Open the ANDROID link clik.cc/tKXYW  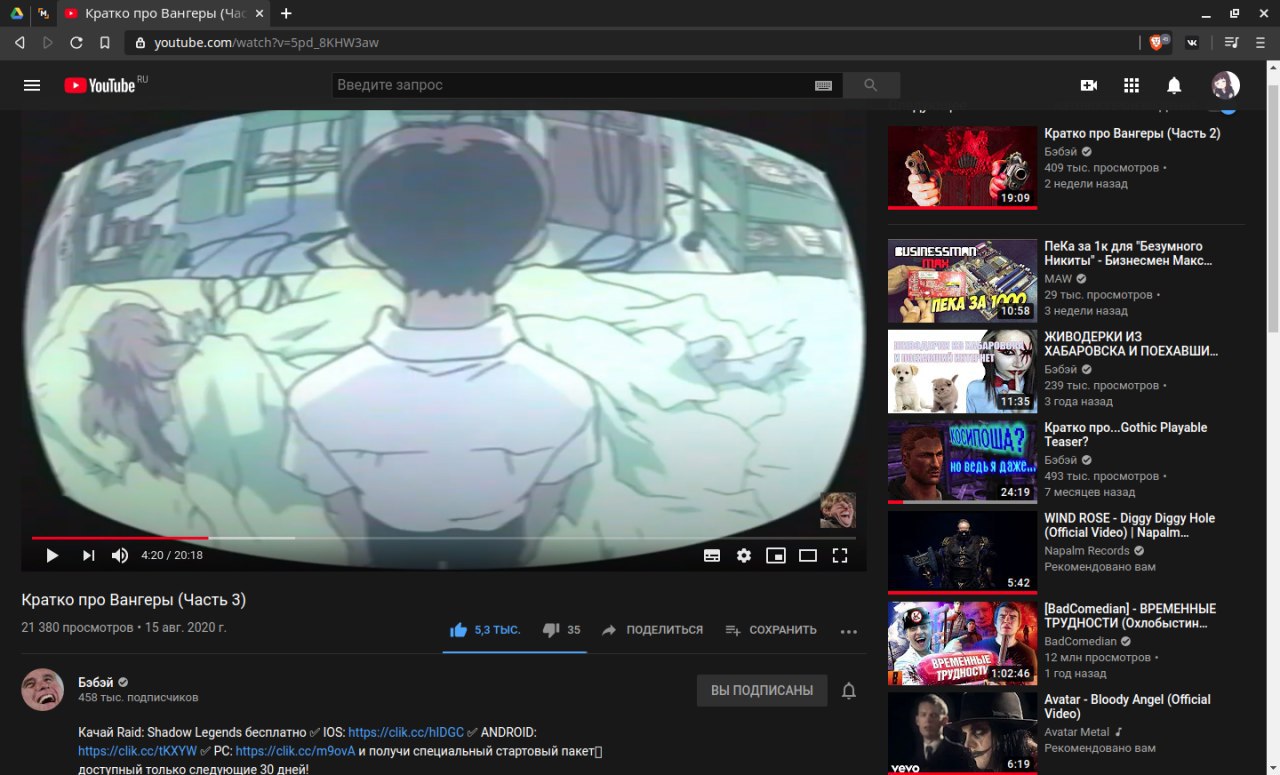tap(137, 750)
